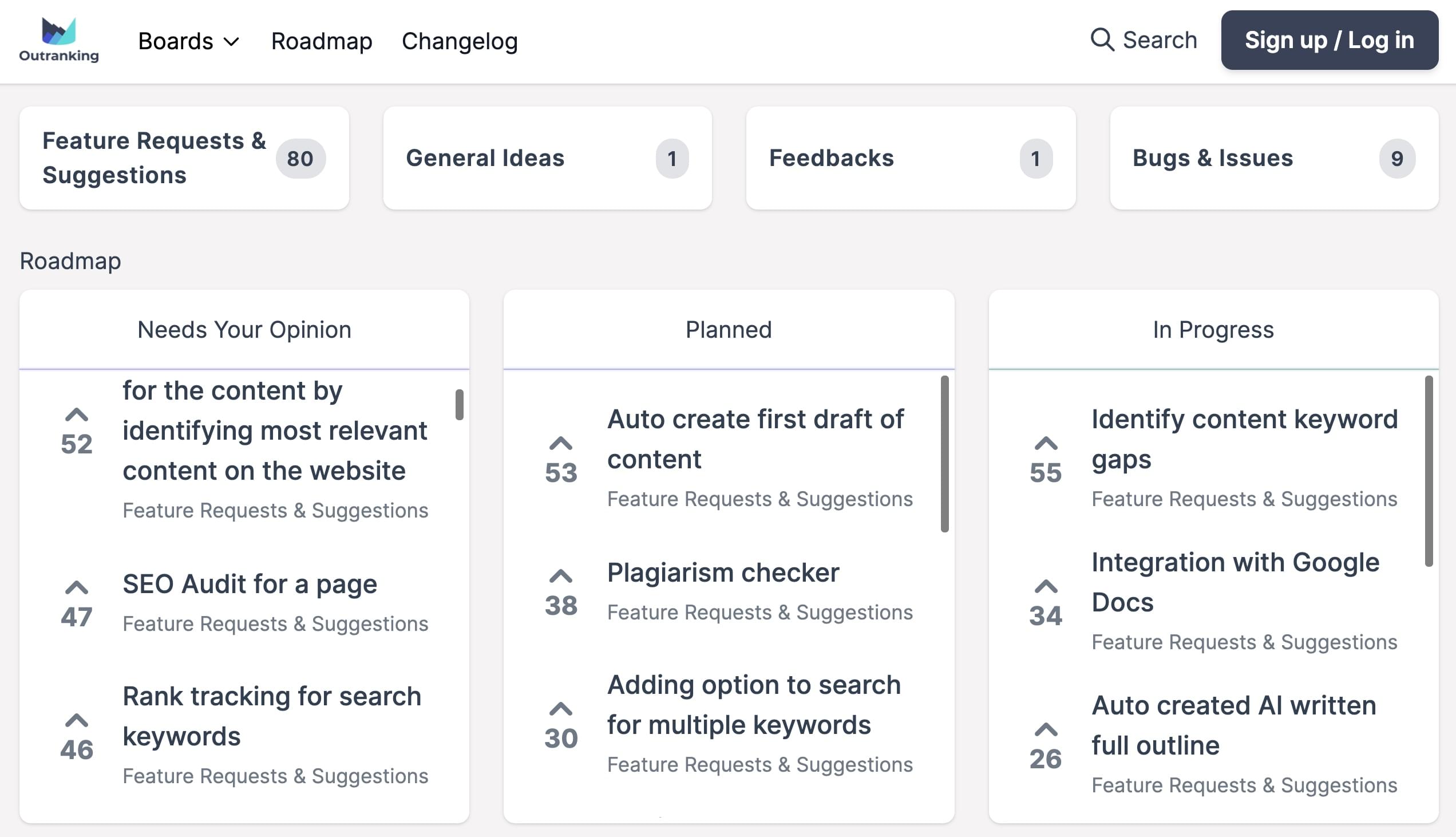Upvote Identify content keyword gaps
Image resolution: width=1456 pixels, height=837 pixels.
point(1045,444)
